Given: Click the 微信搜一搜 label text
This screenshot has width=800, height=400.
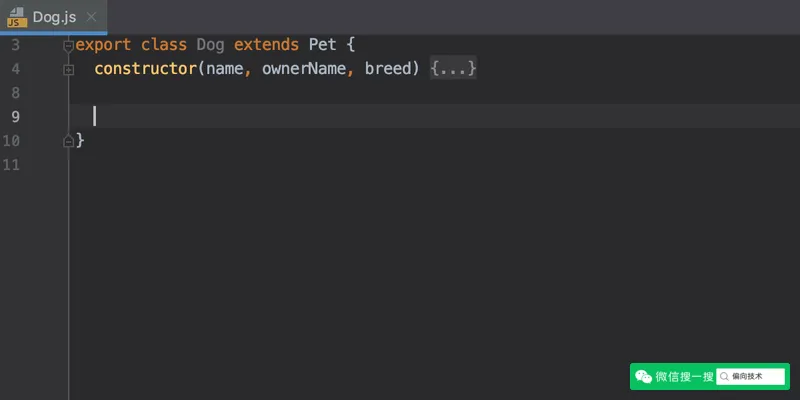Looking at the screenshot, I should click(x=684, y=377).
